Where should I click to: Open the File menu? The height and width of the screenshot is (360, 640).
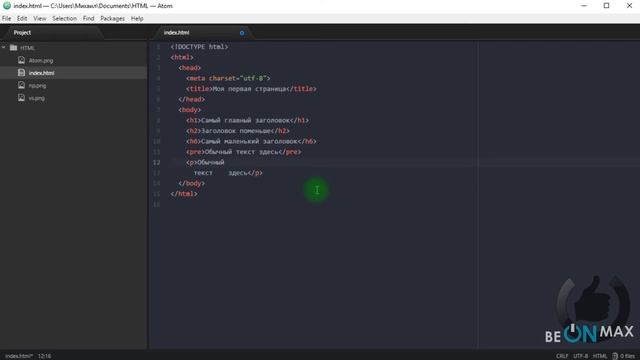click(x=7, y=18)
